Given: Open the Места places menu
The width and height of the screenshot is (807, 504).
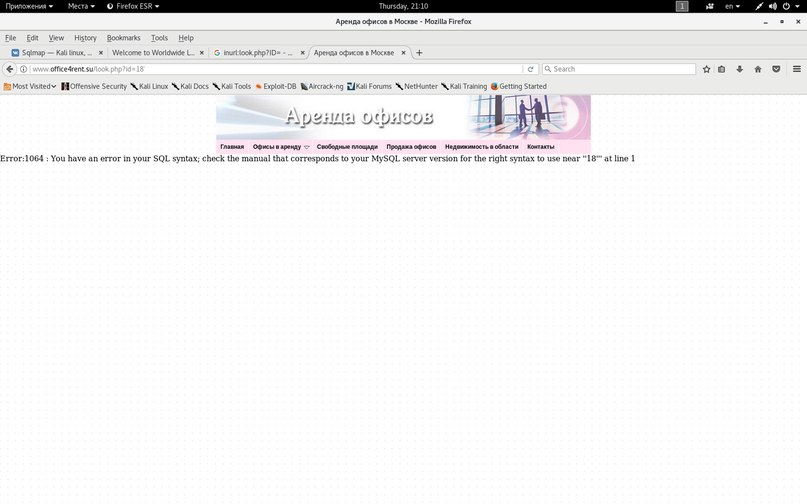Looking at the screenshot, I should point(81,6).
